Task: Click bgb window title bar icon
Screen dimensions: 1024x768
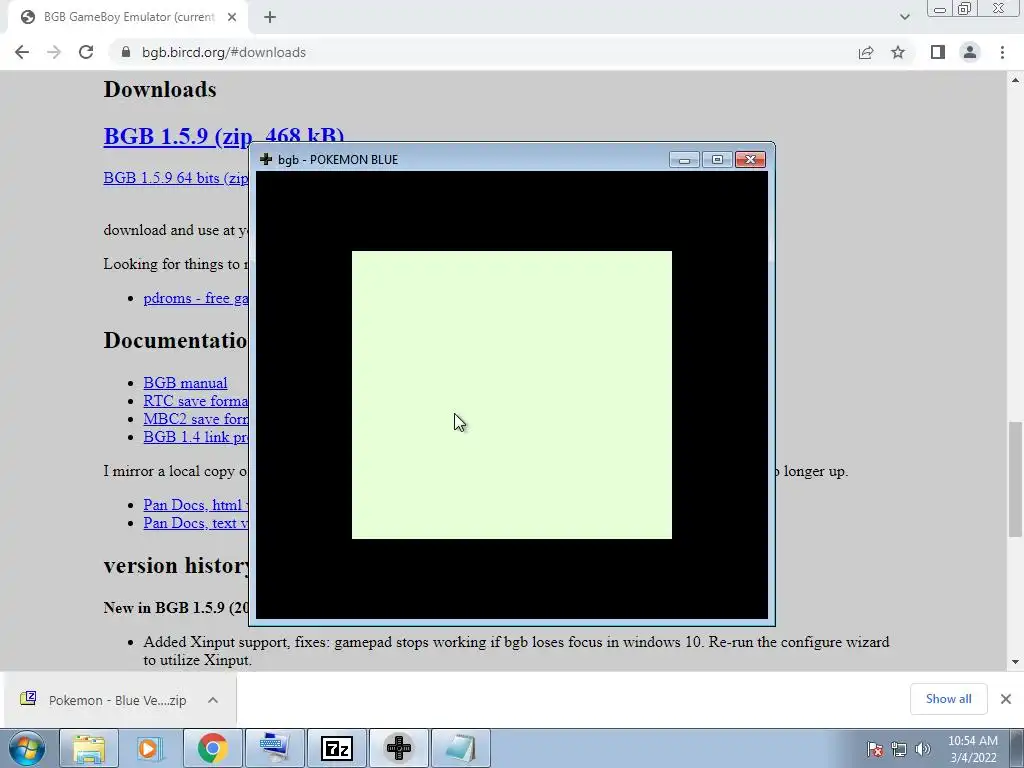Action: click(266, 159)
